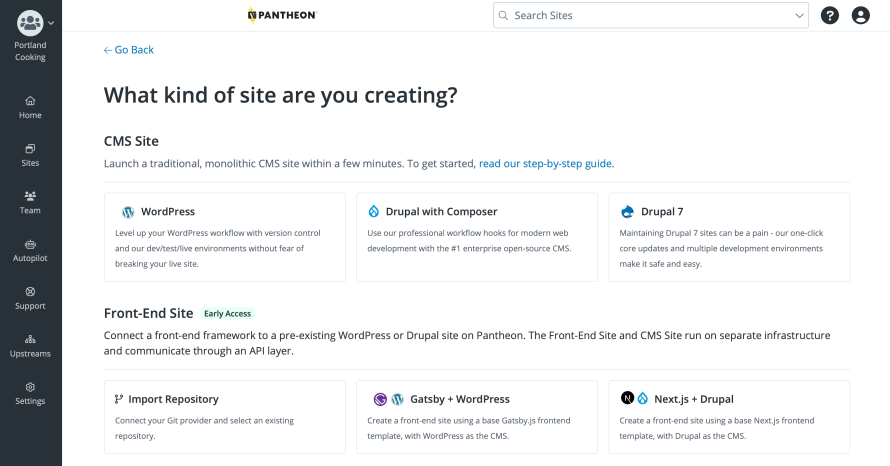Open Sites via the stacked windows icon
The height and width of the screenshot is (466, 890).
pos(30,149)
